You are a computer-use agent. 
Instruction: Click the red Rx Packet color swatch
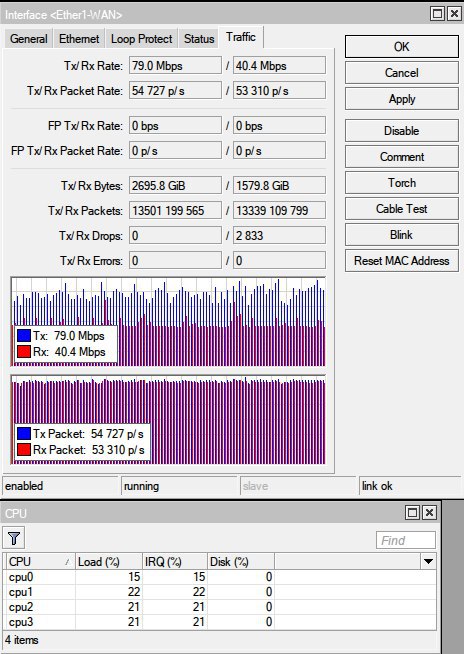point(24,450)
